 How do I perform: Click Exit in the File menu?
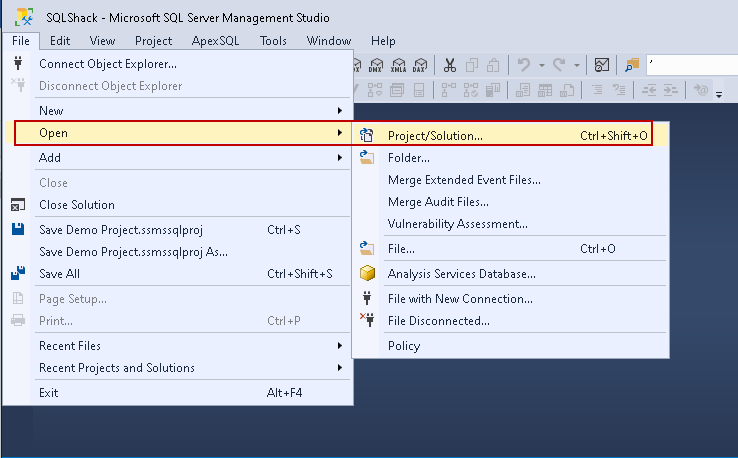coord(48,393)
